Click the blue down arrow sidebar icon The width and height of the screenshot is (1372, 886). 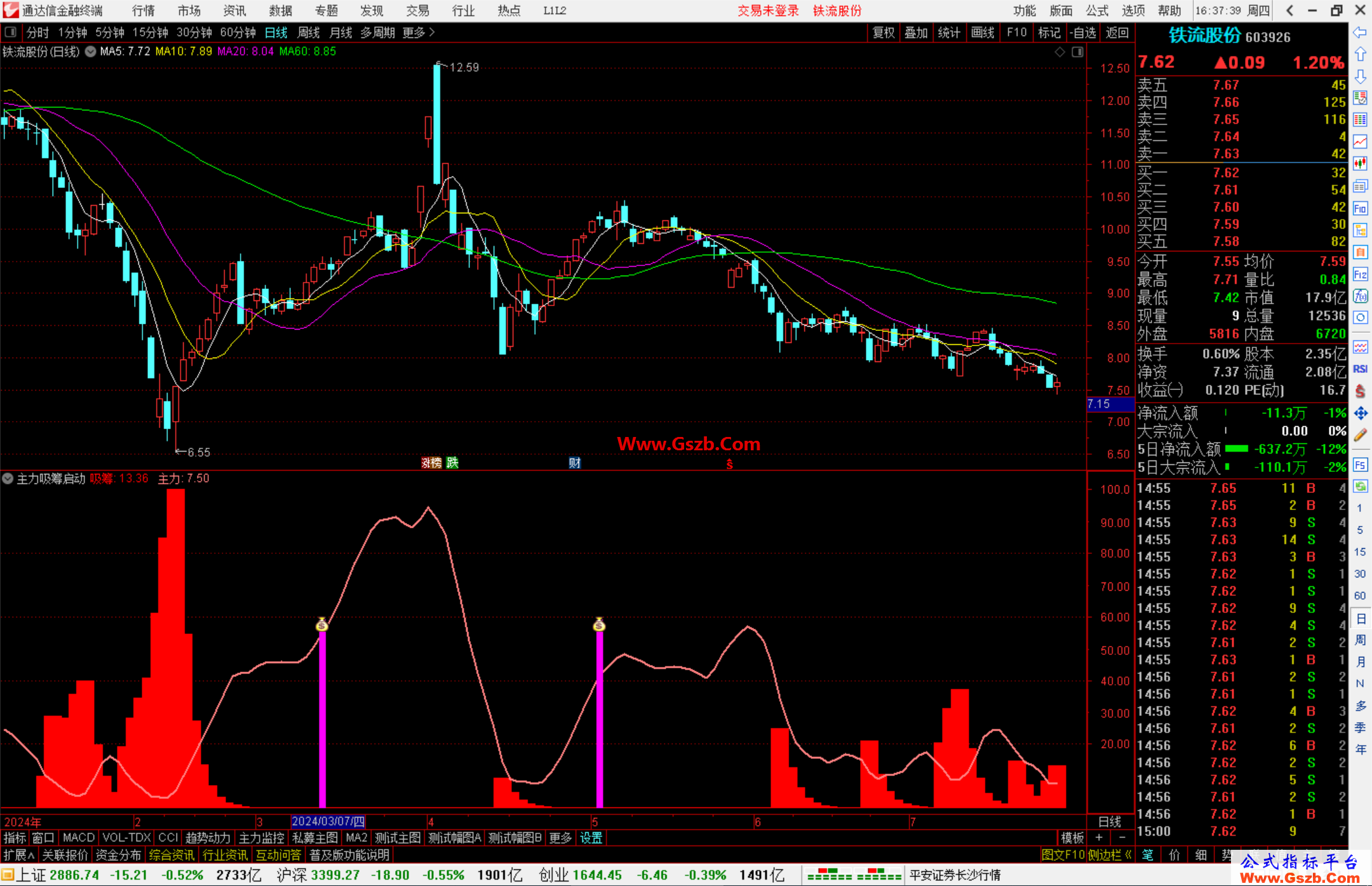(1360, 76)
